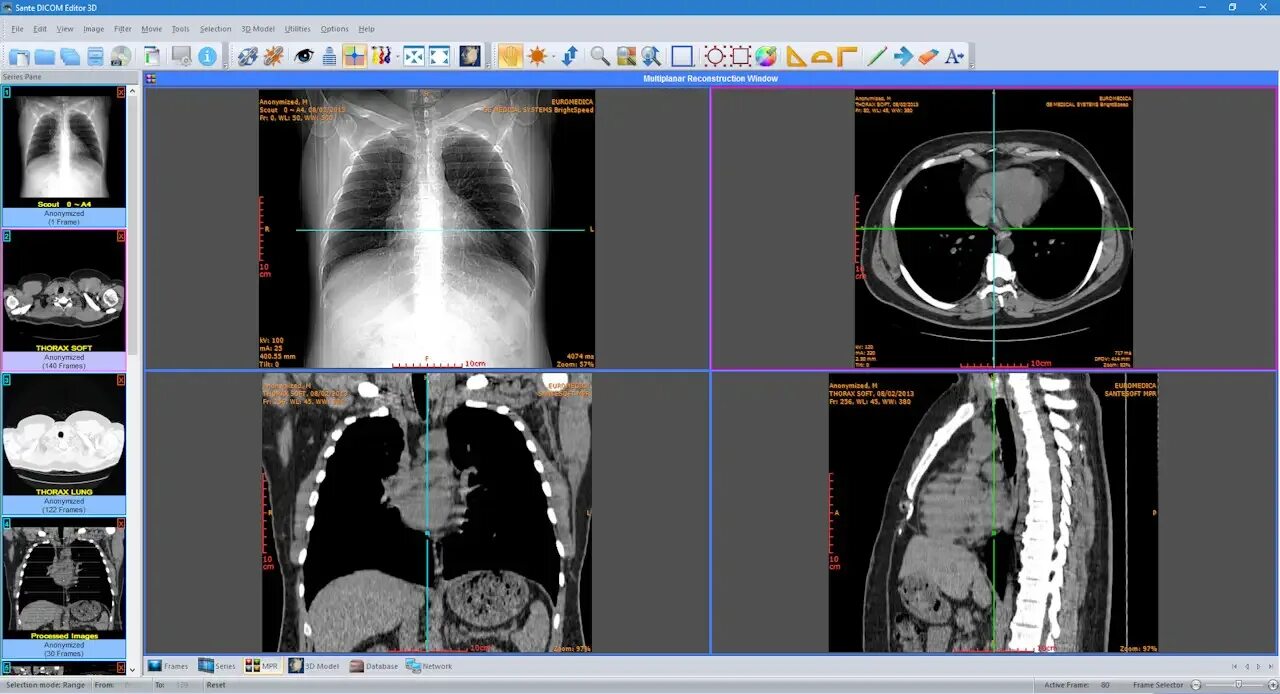The height and width of the screenshot is (694, 1280).
Task: Switch to the Database tab
Action: (x=374, y=666)
